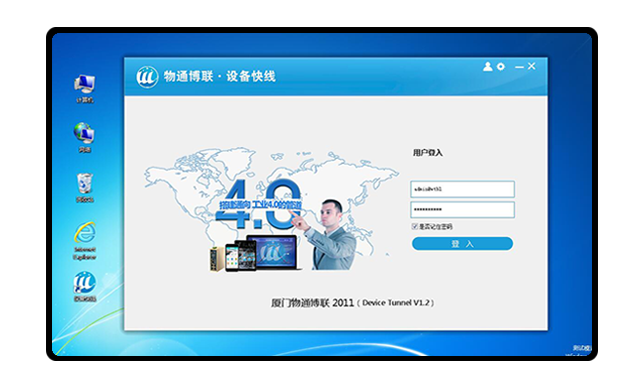Select the Computer desktop icon
This screenshot has height=388, width=644.
tap(85, 89)
